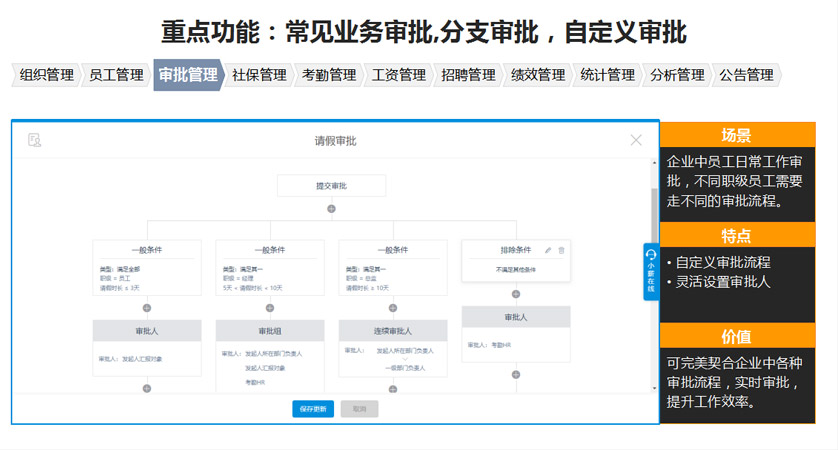This screenshot has width=838, height=450.
Task: Switch to the 组织管理 tab
Action: (x=46, y=75)
